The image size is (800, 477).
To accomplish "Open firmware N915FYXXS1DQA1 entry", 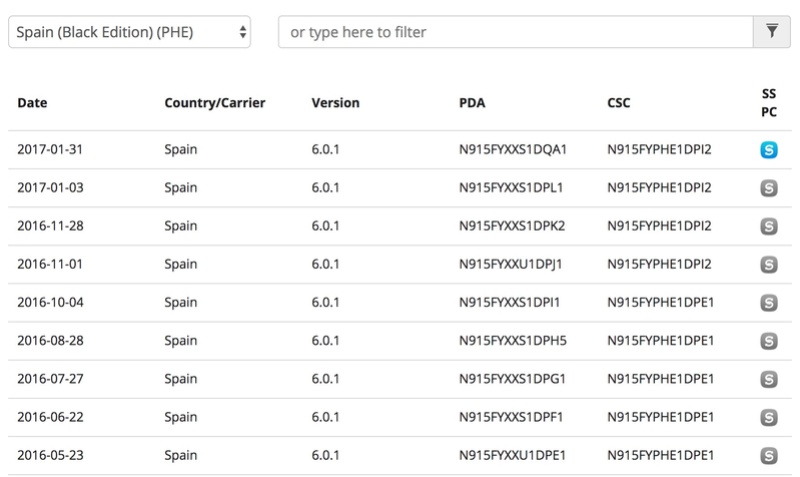I will pos(513,149).
